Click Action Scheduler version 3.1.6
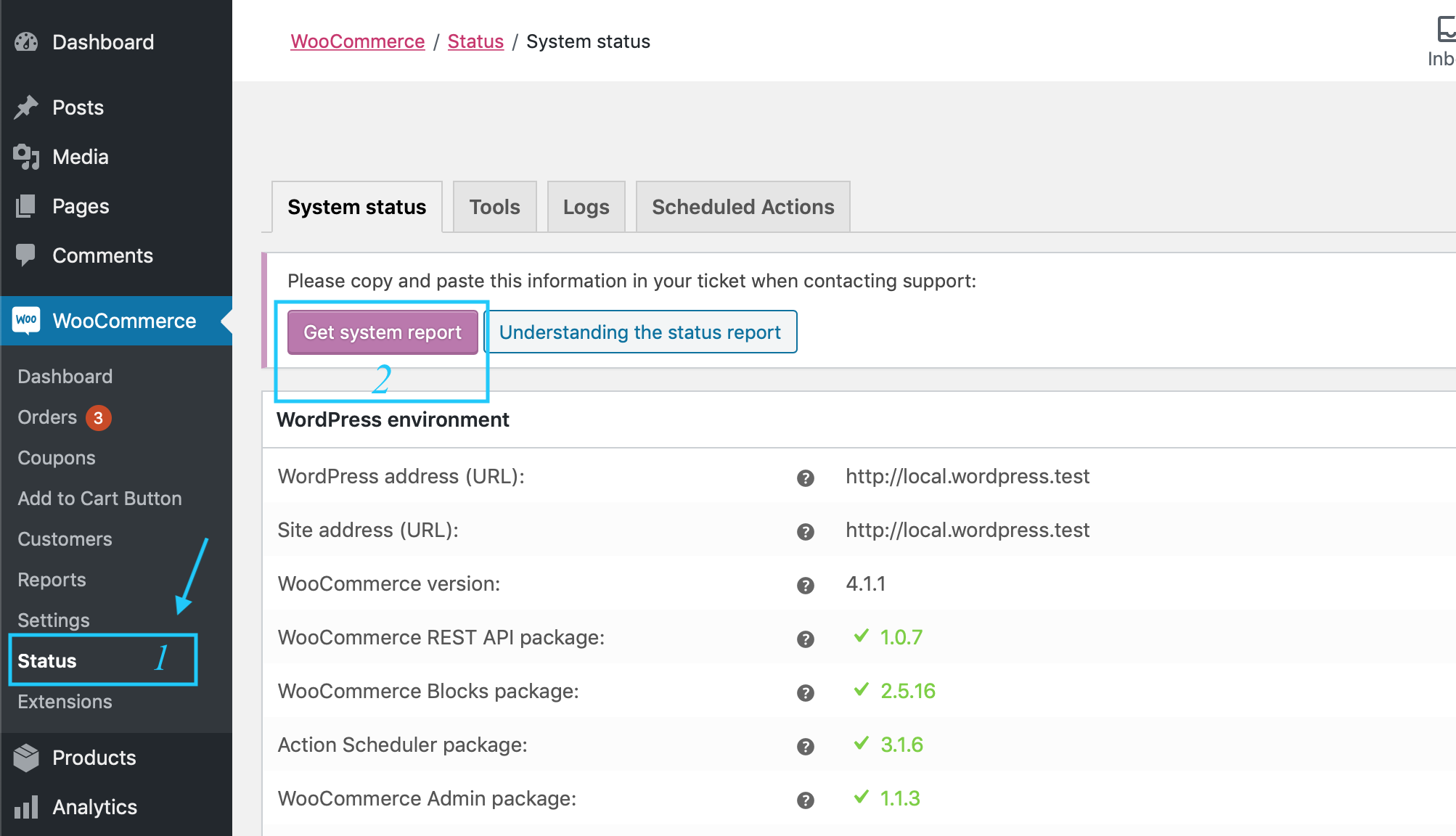Screen dimensions: 1456x836 tap(901, 745)
